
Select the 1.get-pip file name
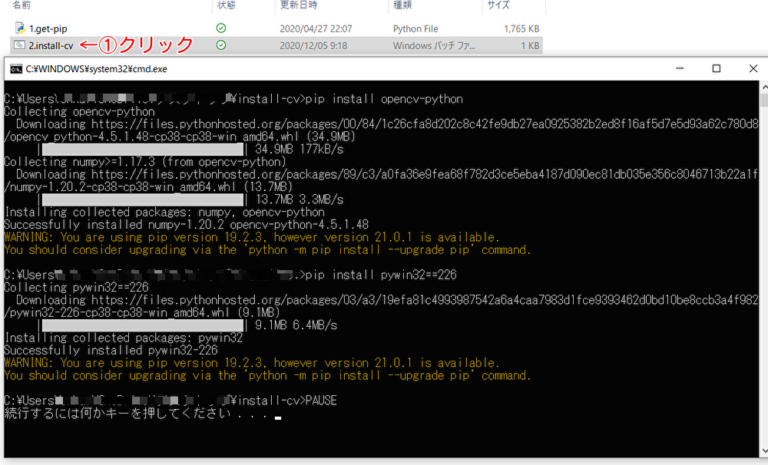tap(50, 28)
